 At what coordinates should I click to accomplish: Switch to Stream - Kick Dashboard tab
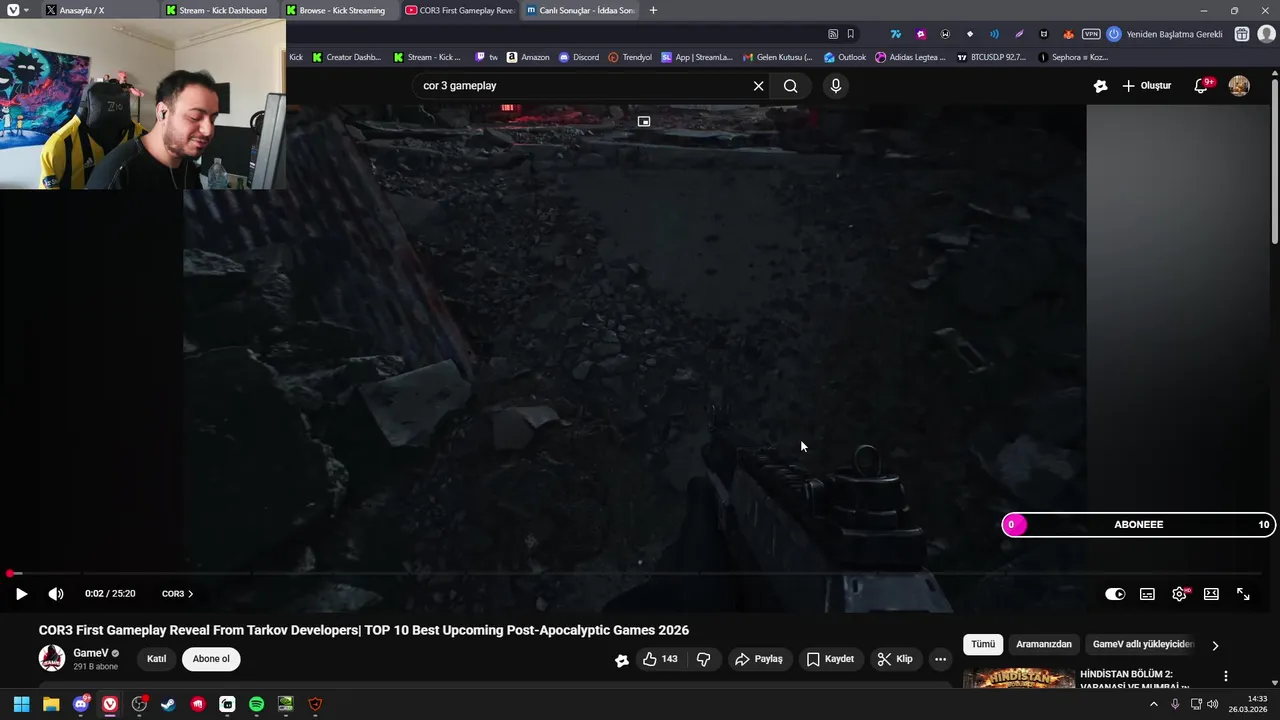218,10
